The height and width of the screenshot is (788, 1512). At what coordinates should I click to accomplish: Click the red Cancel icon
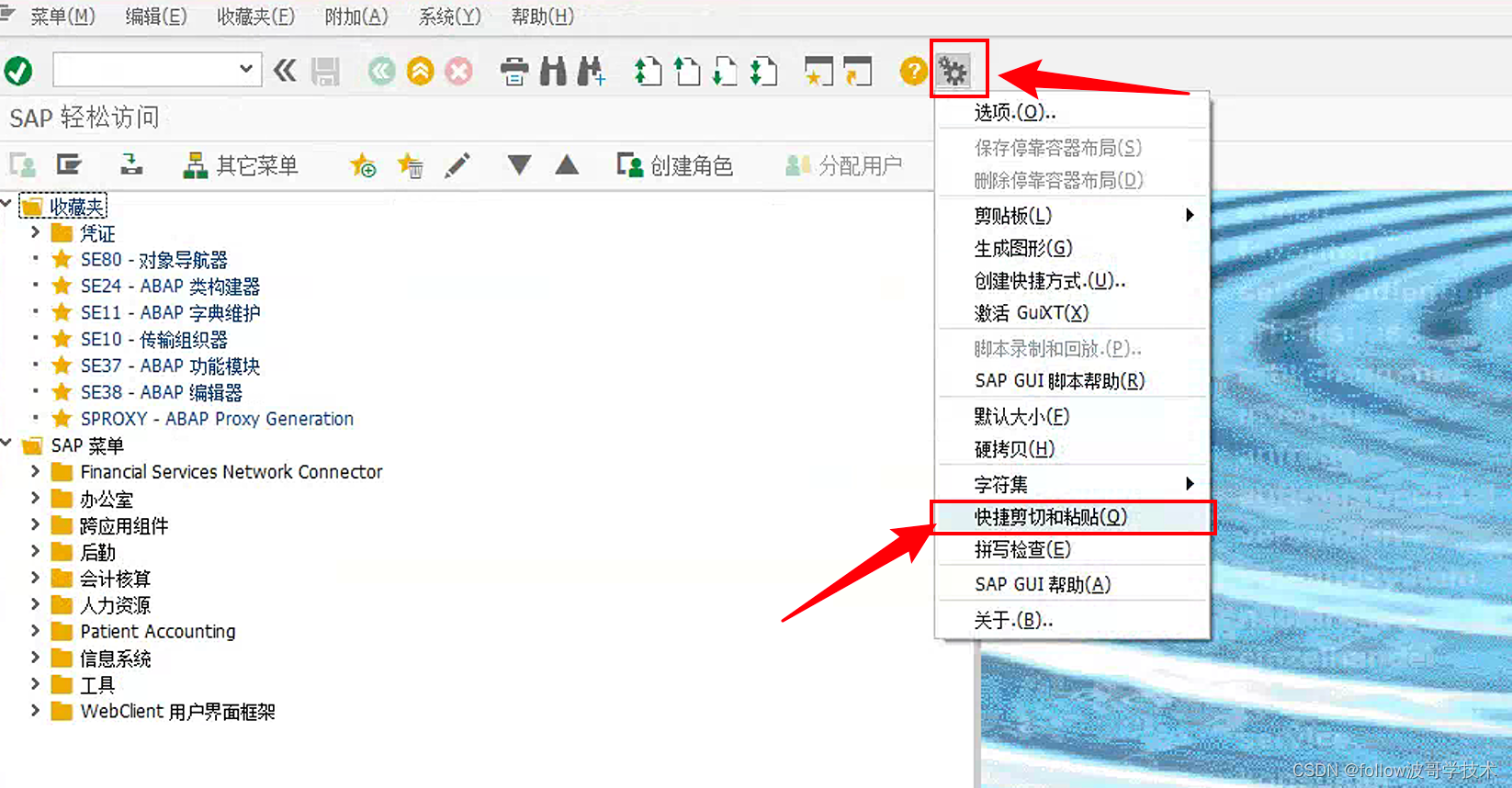click(x=459, y=71)
